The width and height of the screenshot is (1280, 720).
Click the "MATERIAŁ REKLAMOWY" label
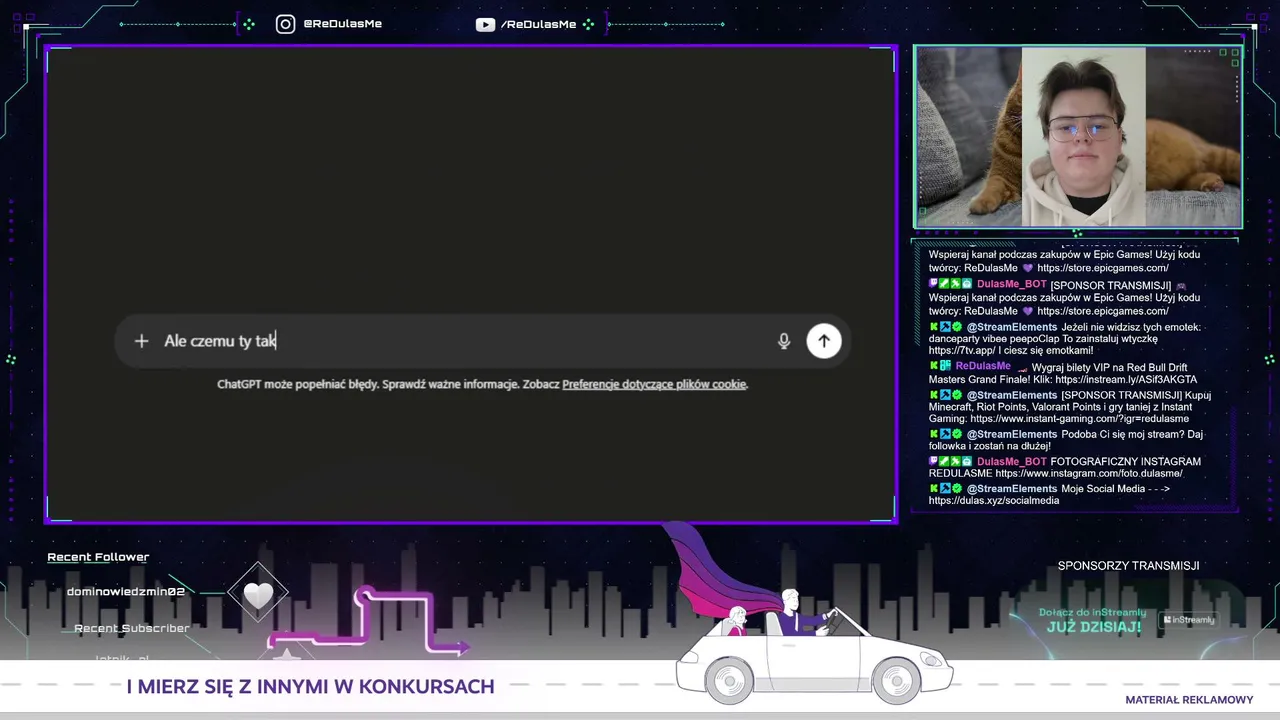pyautogui.click(x=1189, y=700)
